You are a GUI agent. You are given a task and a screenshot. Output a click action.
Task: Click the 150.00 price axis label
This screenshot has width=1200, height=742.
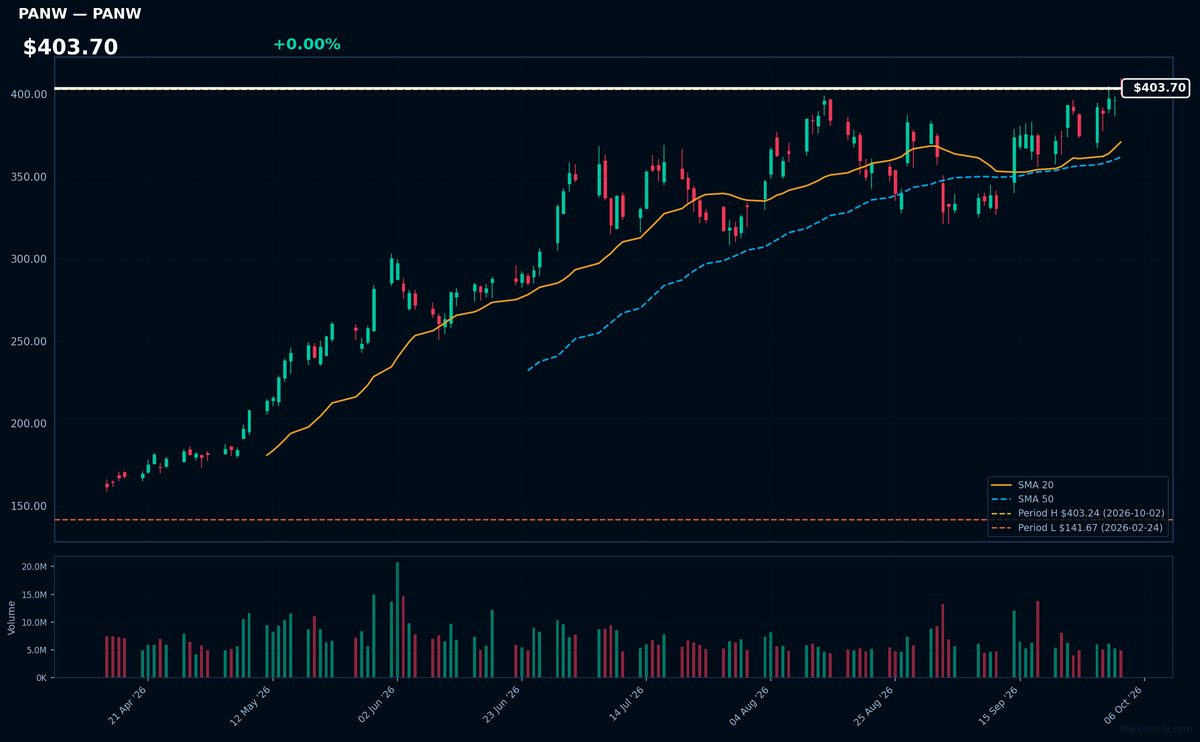click(29, 506)
